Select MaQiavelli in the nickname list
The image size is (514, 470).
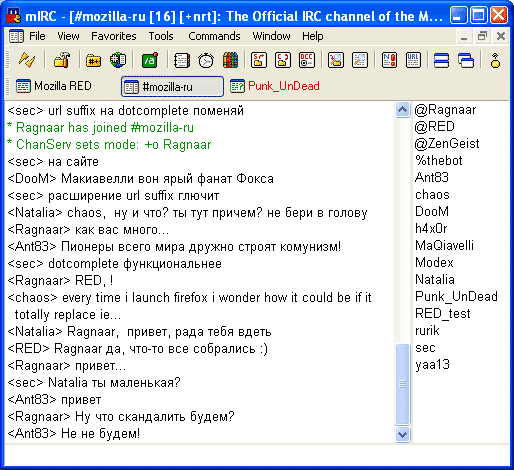click(x=444, y=245)
